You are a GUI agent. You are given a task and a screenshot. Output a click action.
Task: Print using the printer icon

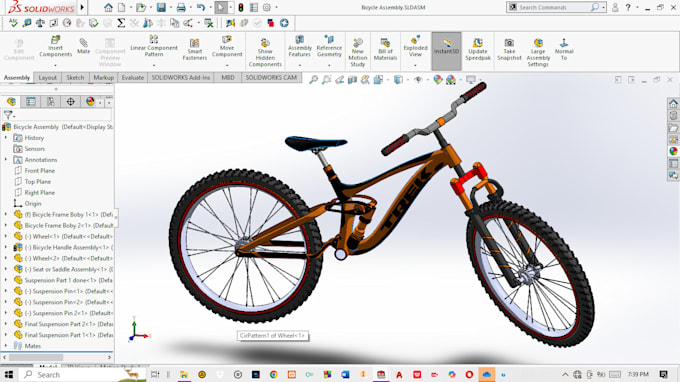pyautogui.click(x=181, y=7)
